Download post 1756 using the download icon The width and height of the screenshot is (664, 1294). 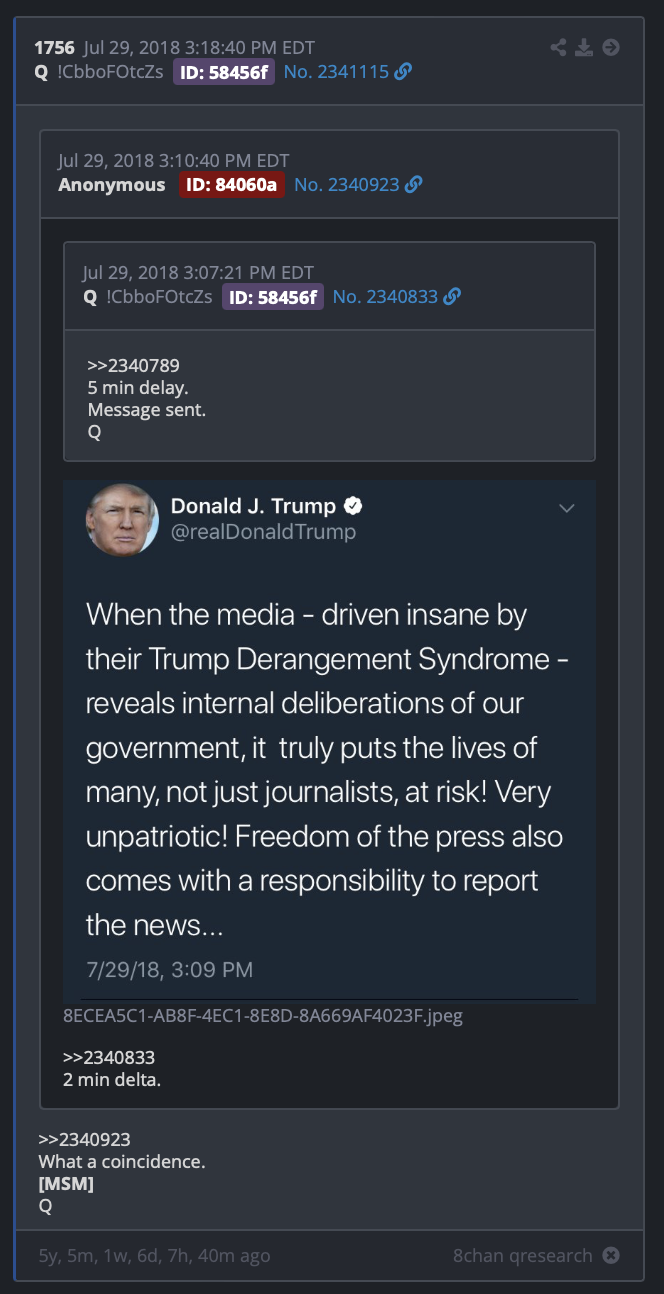click(x=584, y=47)
